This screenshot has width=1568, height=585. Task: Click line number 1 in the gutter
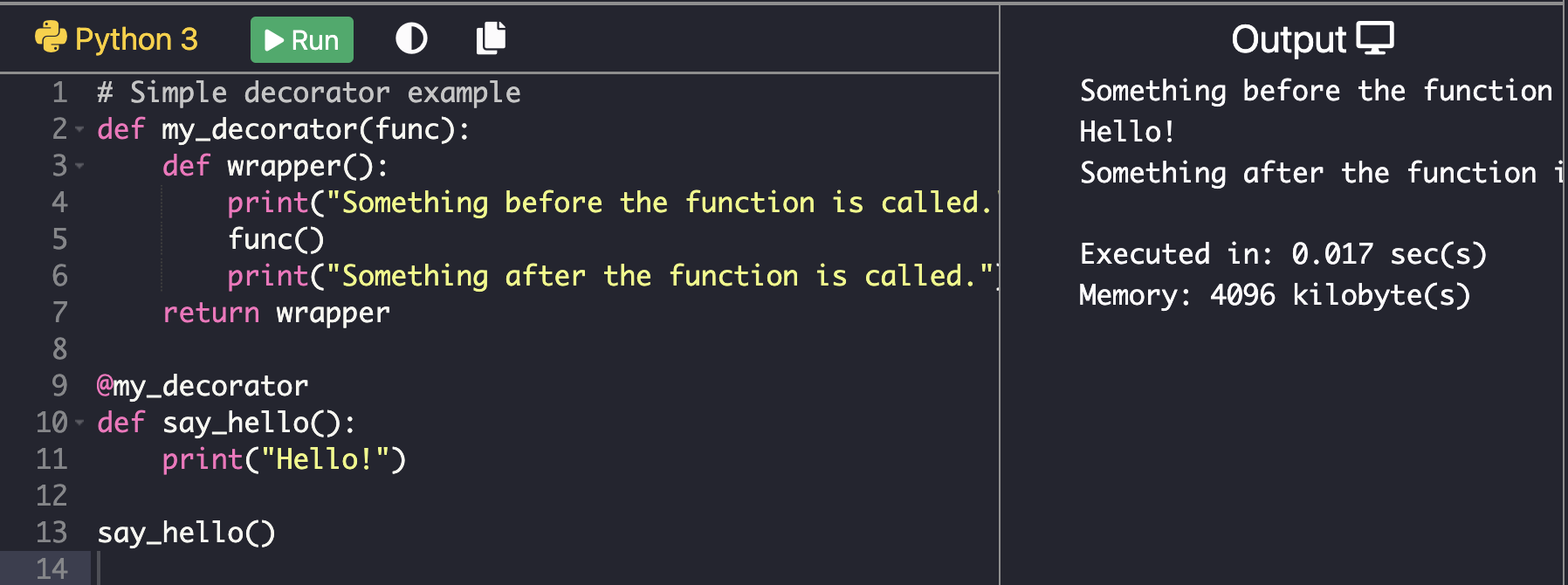[59, 93]
